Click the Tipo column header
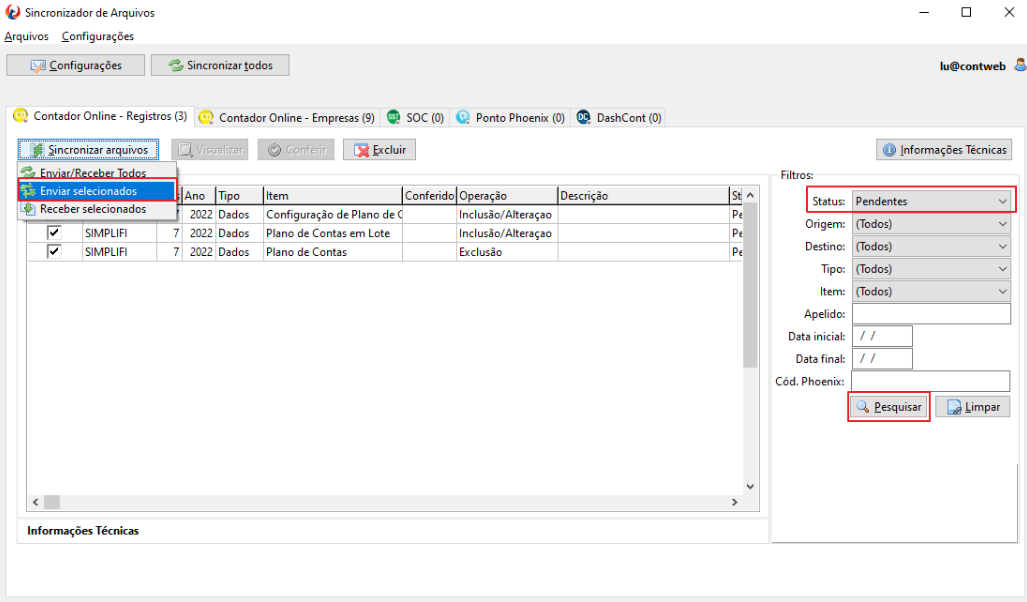This screenshot has width=1027, height=602. [x=239, y=195]
